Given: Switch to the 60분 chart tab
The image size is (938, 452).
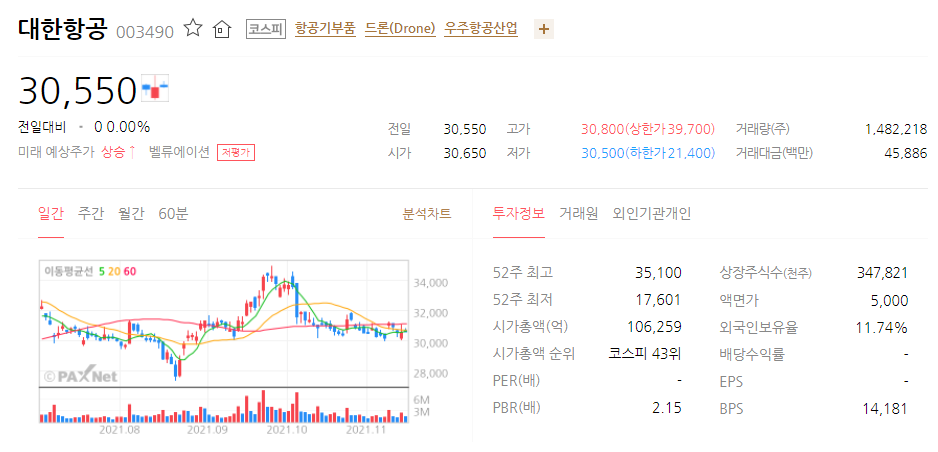Looking at the screenshot, I should pos(173,213).
